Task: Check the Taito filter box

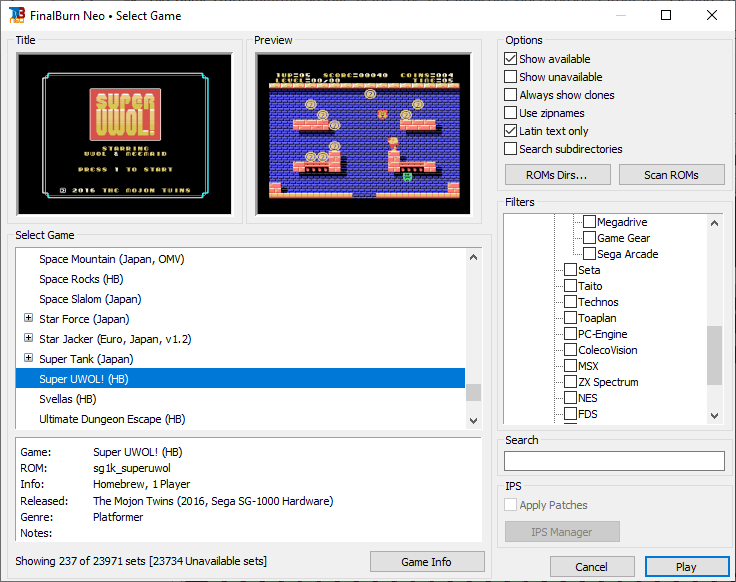Action: click(x=570, y=285)
